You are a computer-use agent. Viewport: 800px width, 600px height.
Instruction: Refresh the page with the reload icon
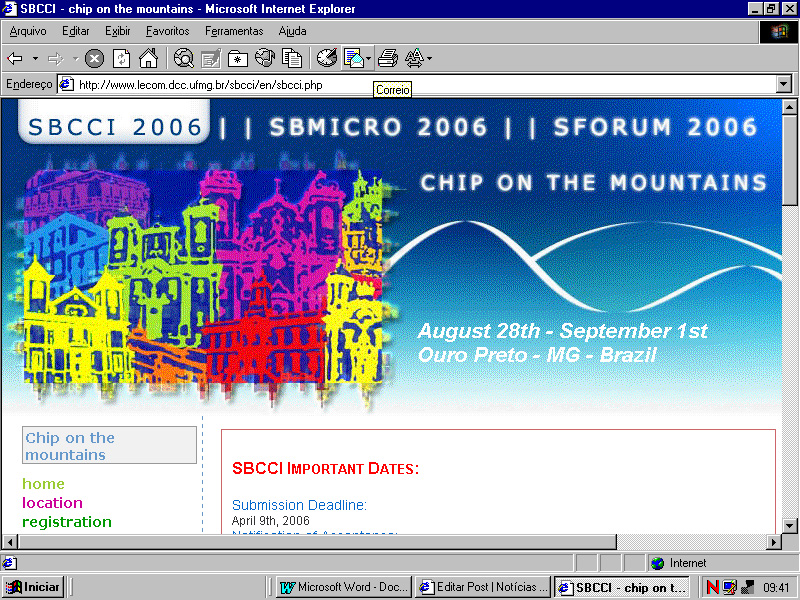coord(121,59)
